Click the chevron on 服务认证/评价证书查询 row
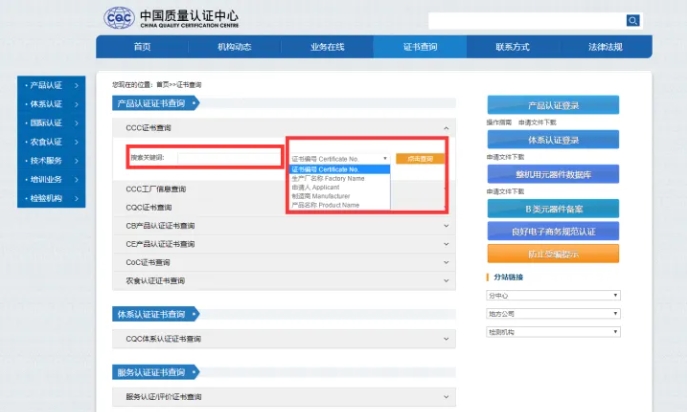 pos(446,397)
